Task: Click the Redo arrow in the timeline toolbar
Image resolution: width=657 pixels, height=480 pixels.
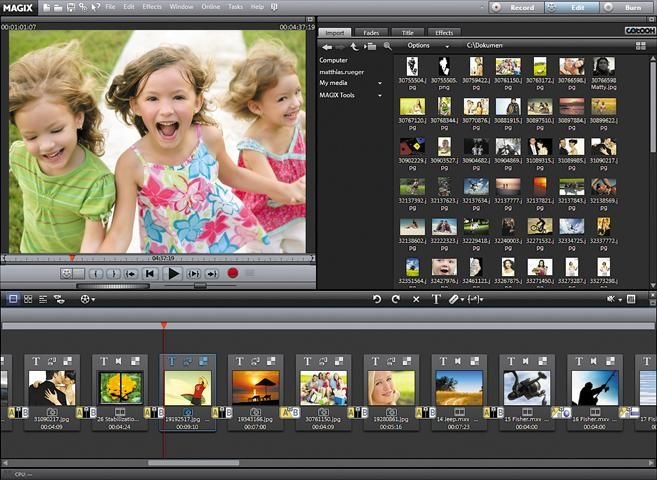Action: tap(396, 299)
